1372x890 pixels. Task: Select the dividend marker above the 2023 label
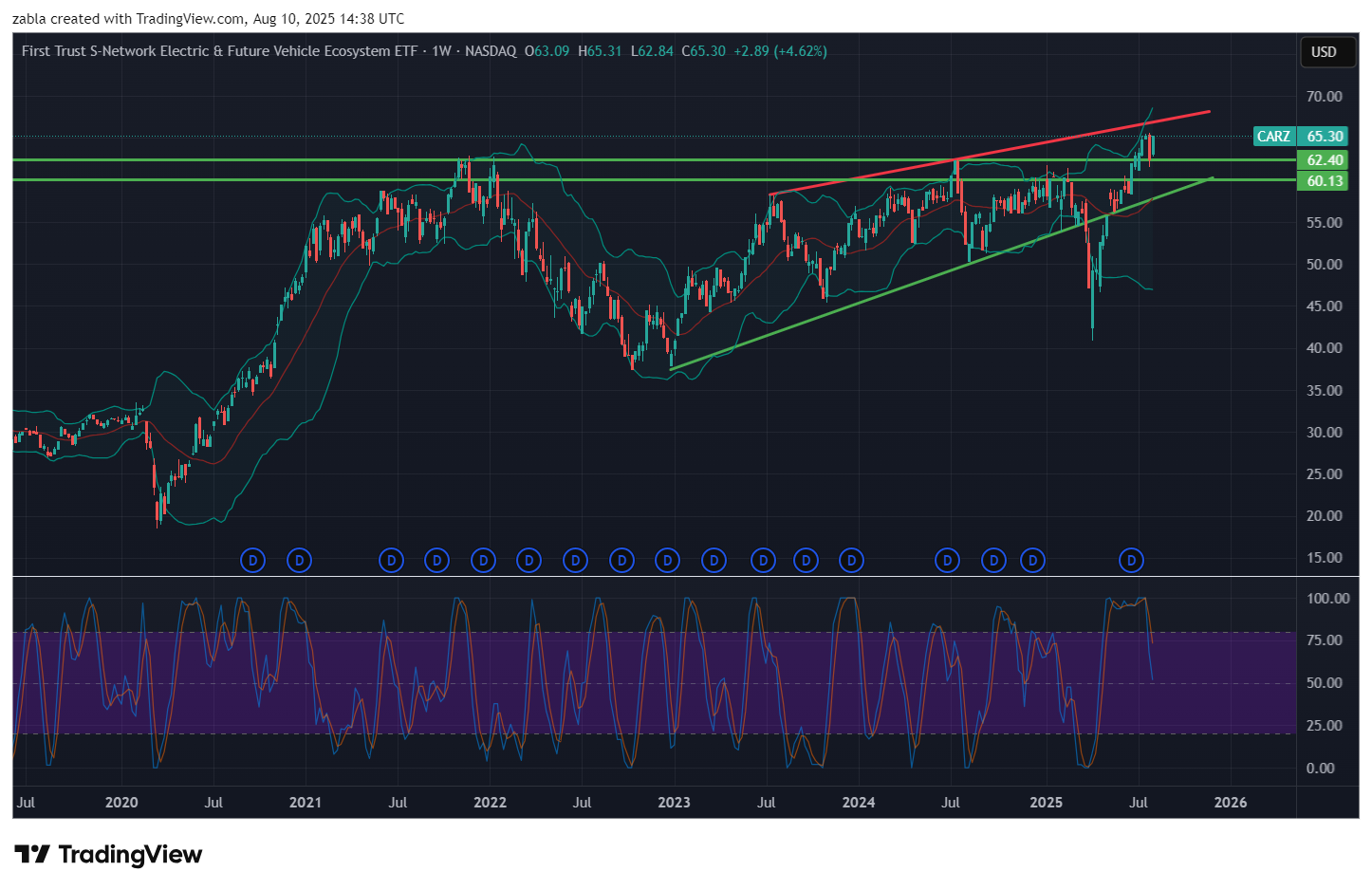[x=668, y=561]
